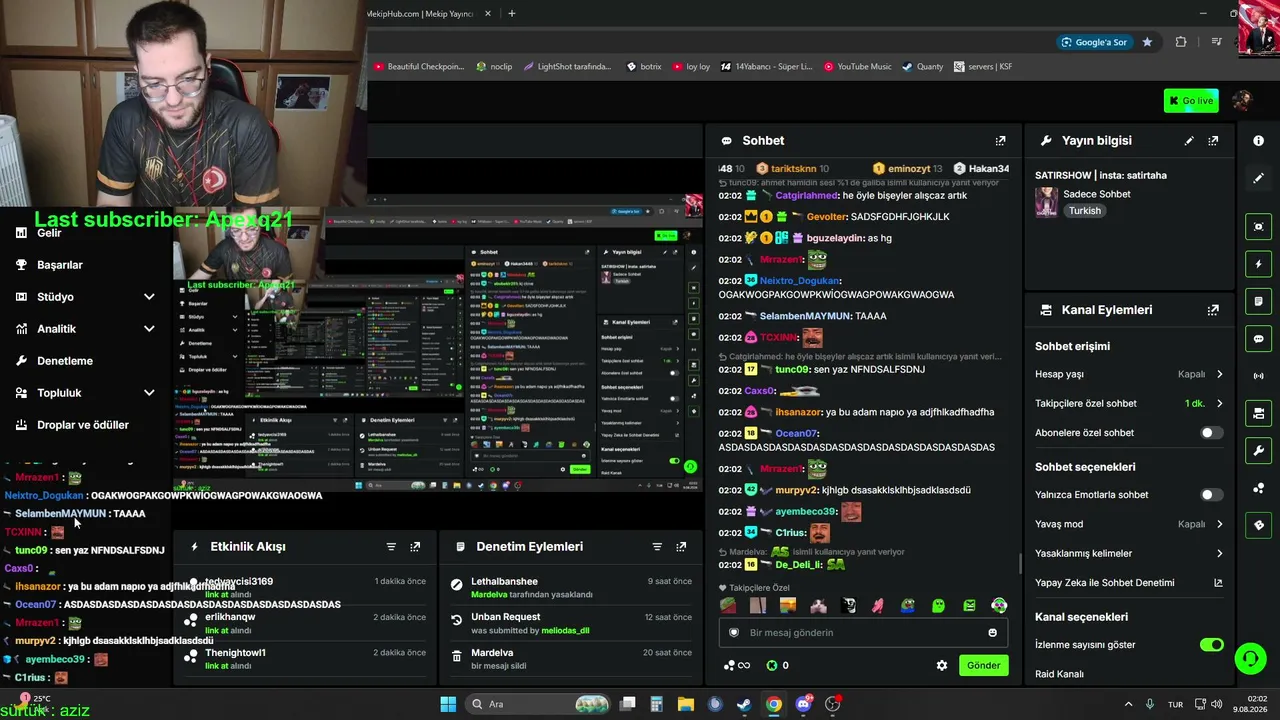Open Yasaklanmış kelimeler settings
Screen dimensions: 1280x720
click(x=1129, y=553)
